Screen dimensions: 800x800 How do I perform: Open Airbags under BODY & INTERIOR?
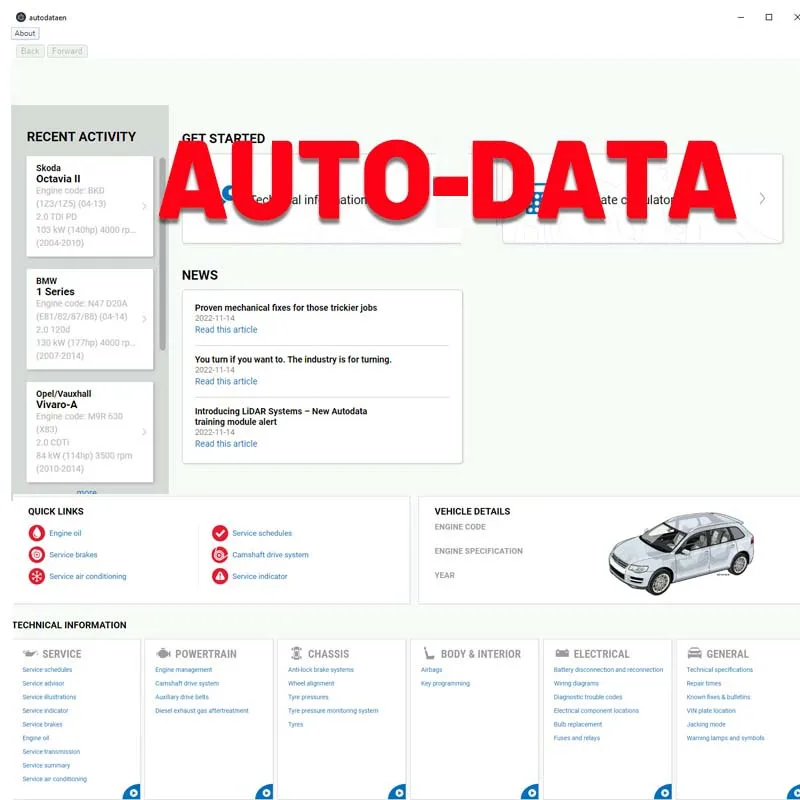[x=432, y=670]
